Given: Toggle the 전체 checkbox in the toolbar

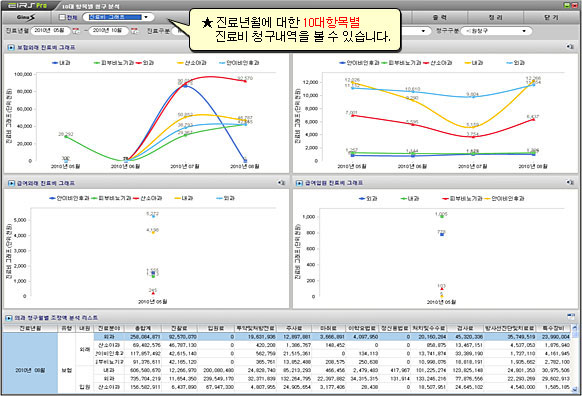Looking at the screenshot, I should click(62, 17).
